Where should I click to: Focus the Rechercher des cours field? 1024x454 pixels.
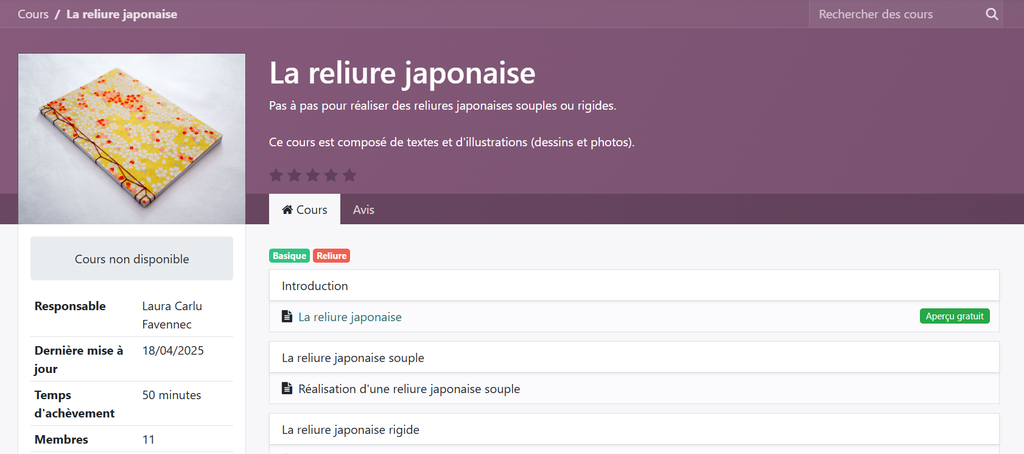895,14
